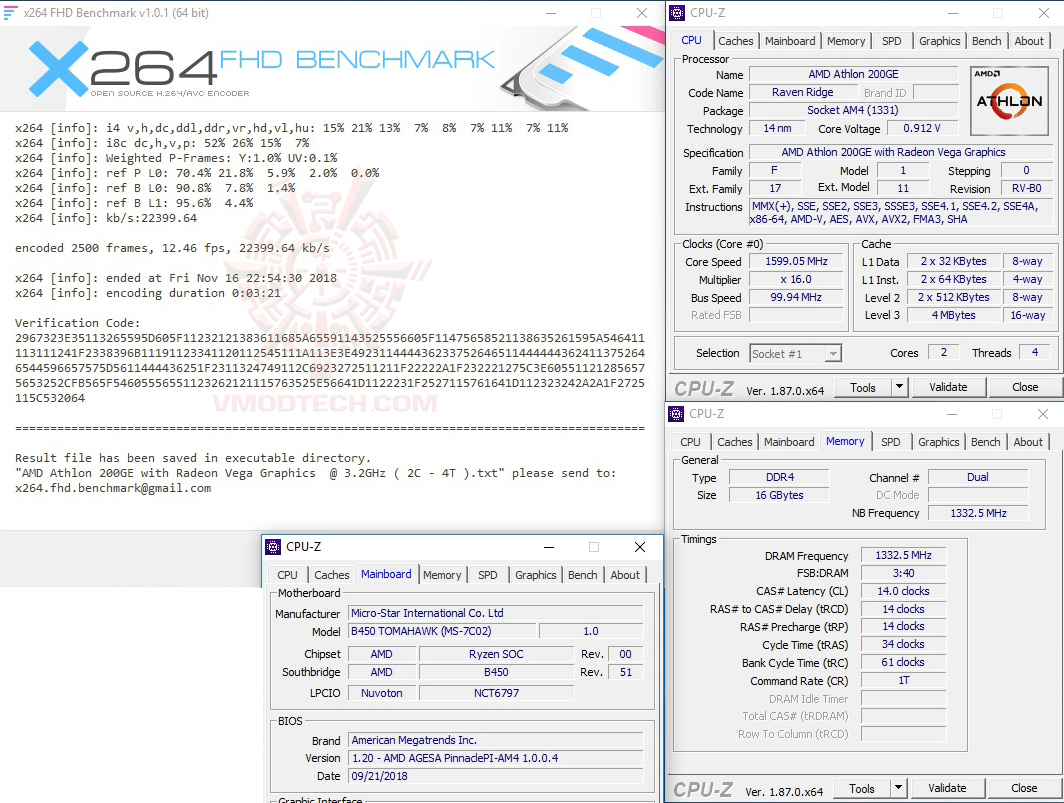Click x264.fhd.benchmark@gmail.com email text
1064x803 pixels.
(x=113, y=488)
